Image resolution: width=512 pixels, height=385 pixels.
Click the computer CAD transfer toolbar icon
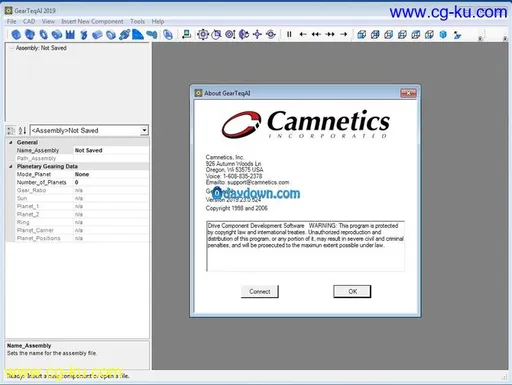pos(187,34)
